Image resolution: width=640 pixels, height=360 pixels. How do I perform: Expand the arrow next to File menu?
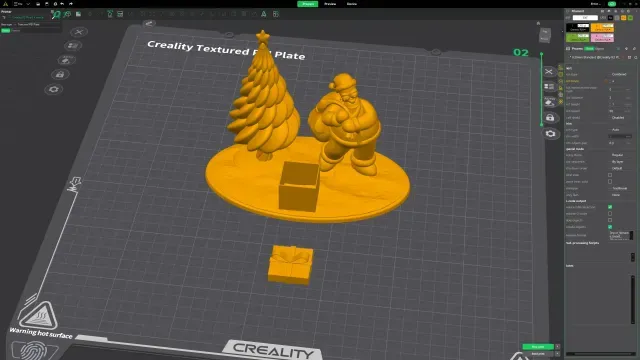28,4
